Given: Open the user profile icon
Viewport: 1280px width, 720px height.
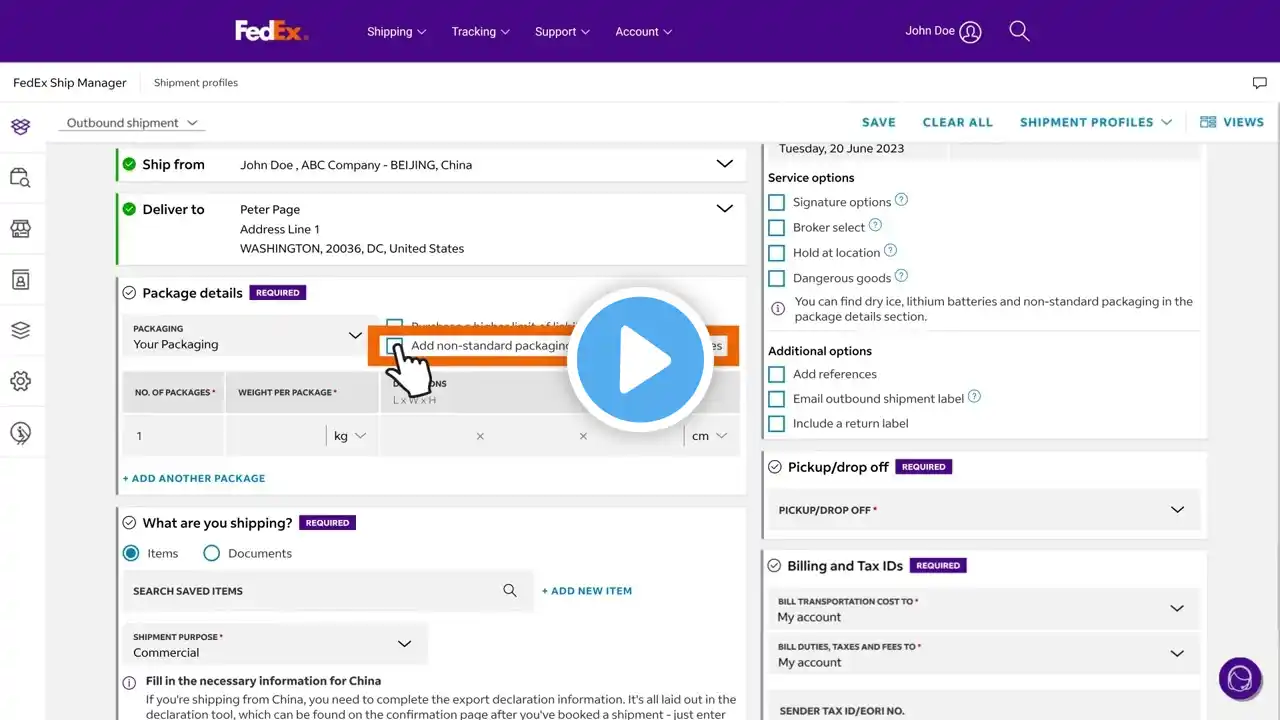Looking at the screenshot, I should pyautogui.click(x=970, y=32).
